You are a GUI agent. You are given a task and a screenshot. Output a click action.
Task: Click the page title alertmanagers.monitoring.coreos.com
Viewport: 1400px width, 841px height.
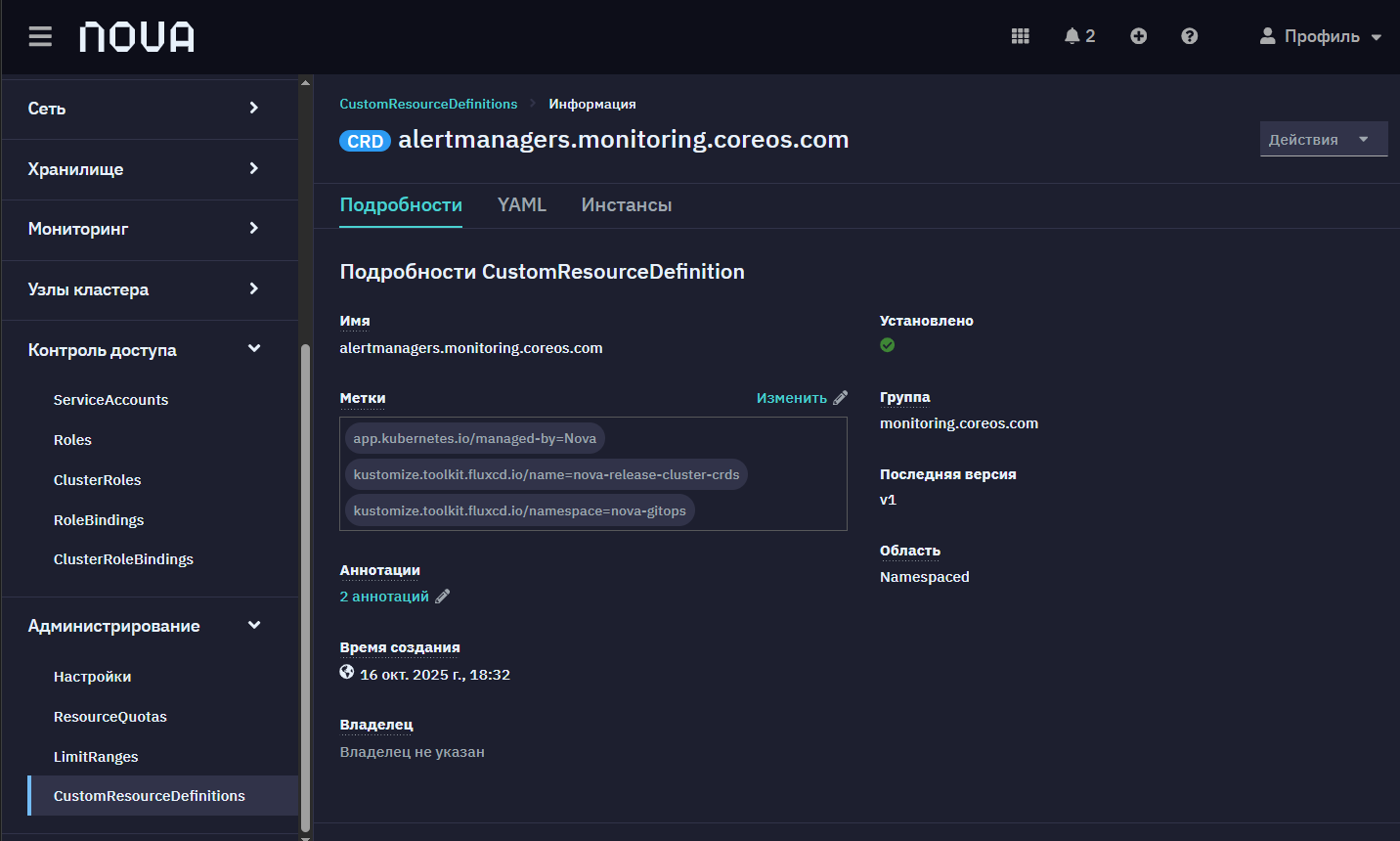tap(624, 140)
